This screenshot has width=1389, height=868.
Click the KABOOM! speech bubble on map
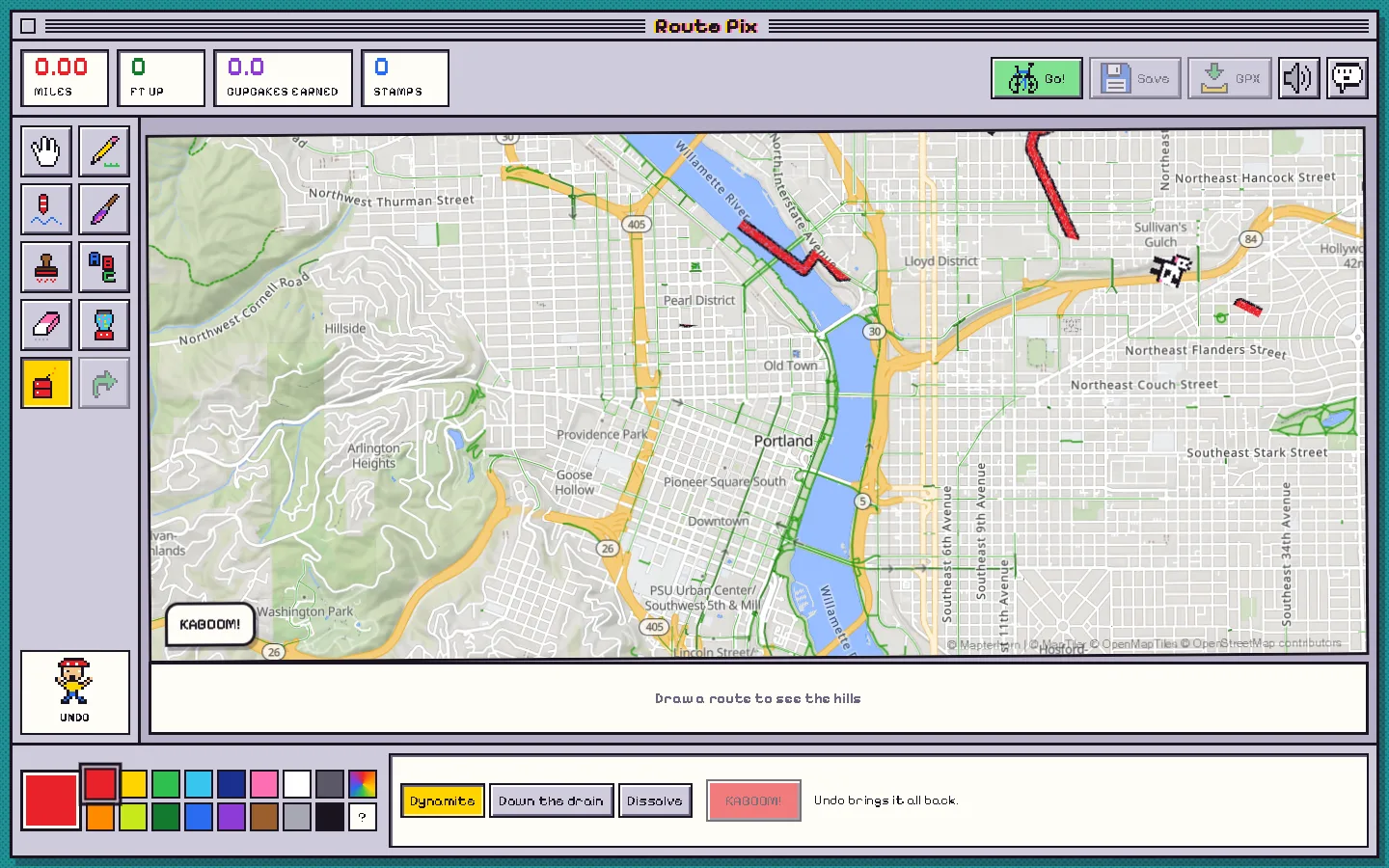(210, 624)
